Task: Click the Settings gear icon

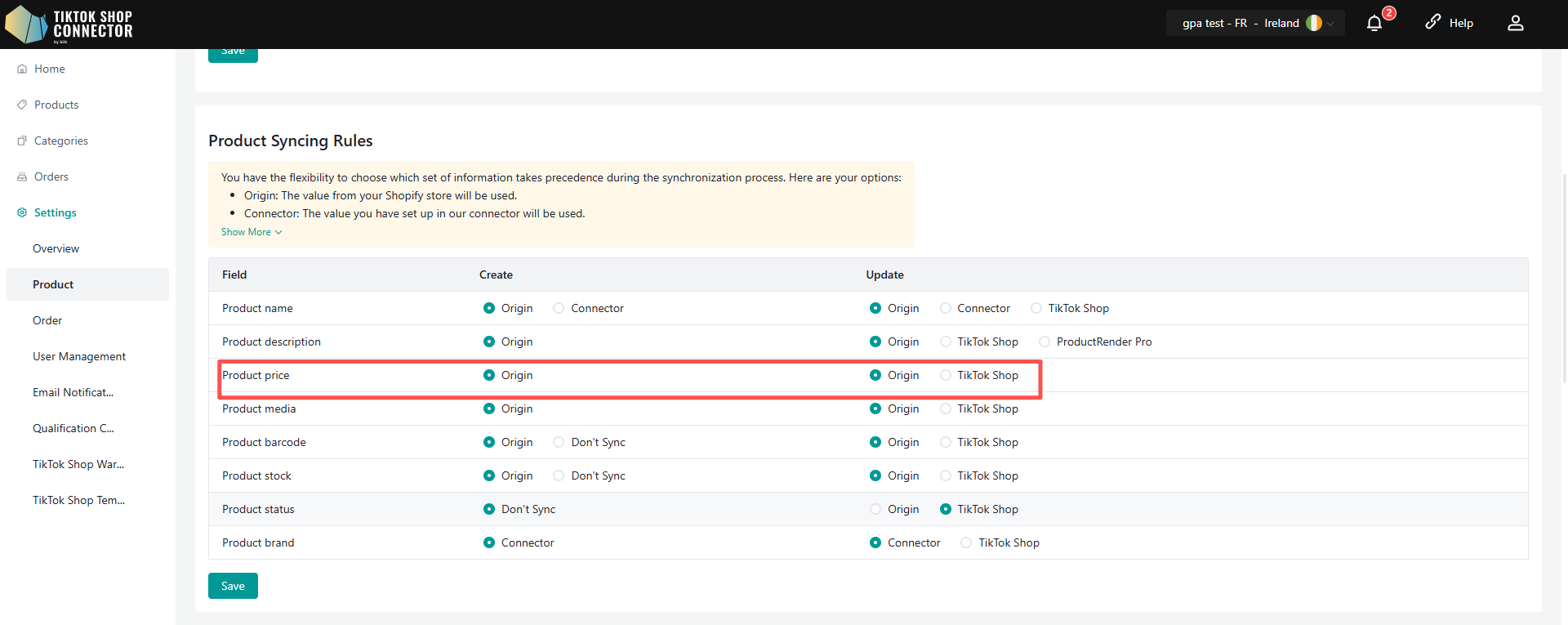Action: [x=22, y=212]
